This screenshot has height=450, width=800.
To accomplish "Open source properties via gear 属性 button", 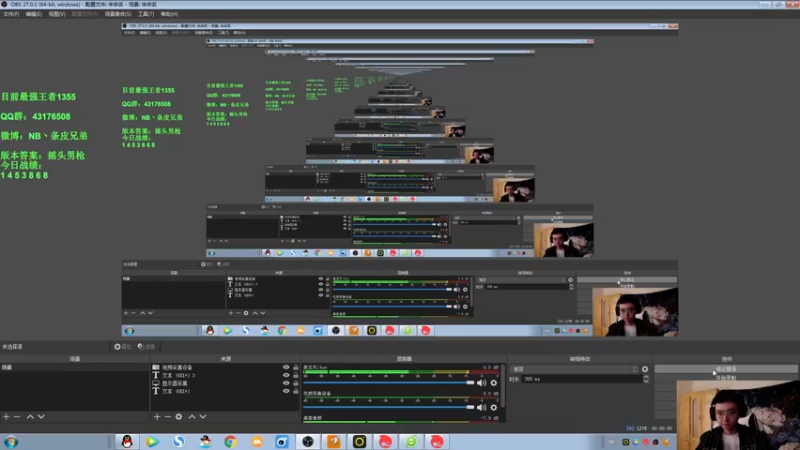I will 122,346.
